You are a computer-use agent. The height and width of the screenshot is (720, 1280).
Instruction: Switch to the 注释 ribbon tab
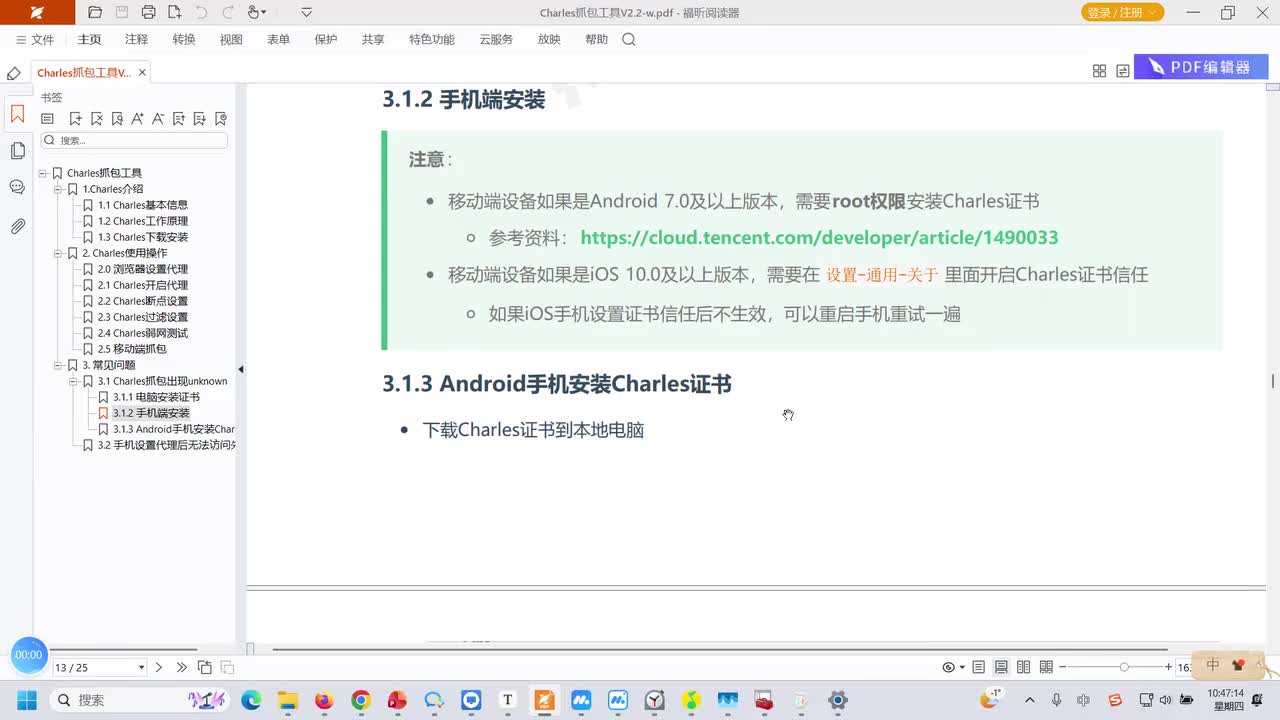tap(136, 40)
